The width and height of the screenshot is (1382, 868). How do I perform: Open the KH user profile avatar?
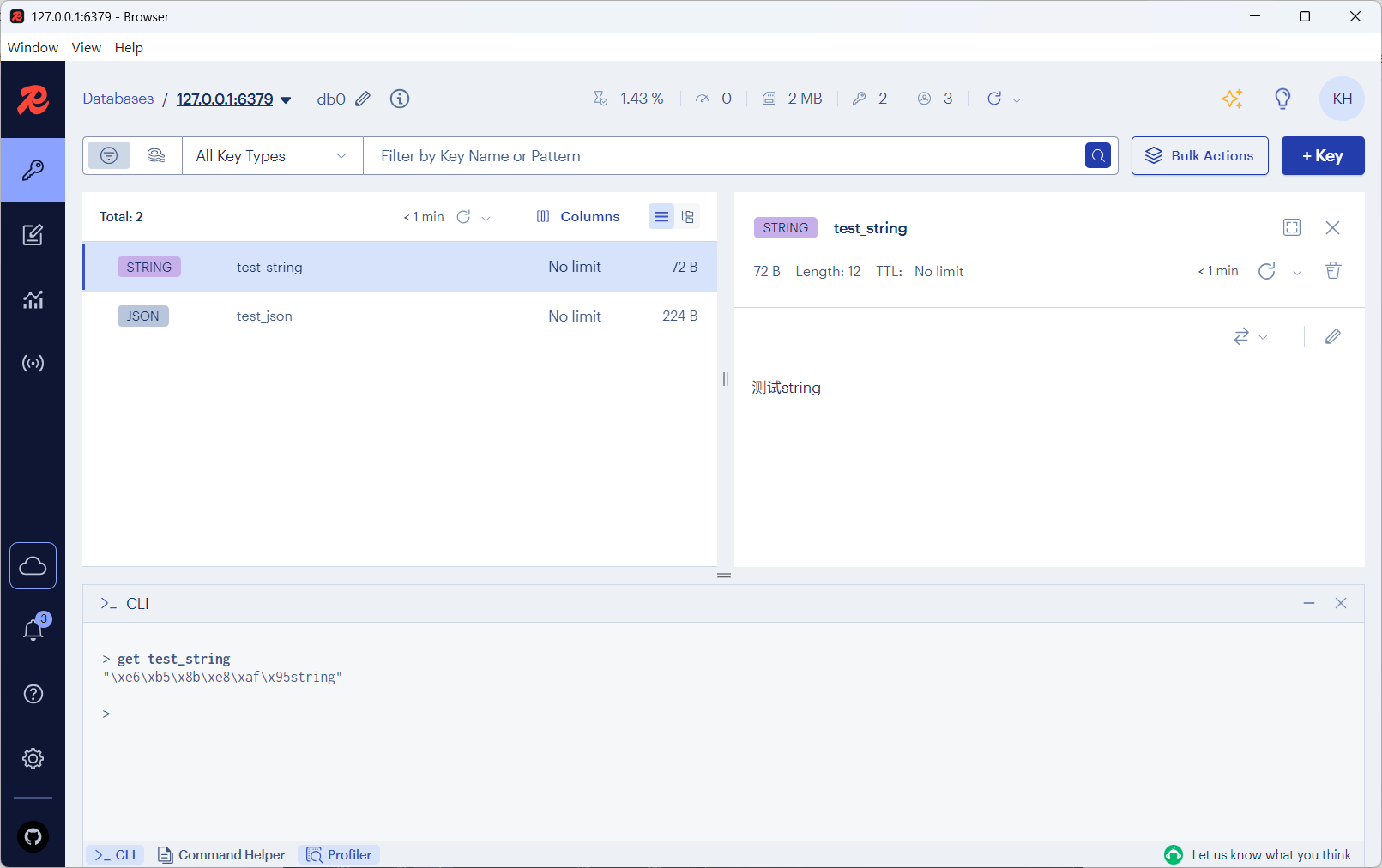point(1342,99)
